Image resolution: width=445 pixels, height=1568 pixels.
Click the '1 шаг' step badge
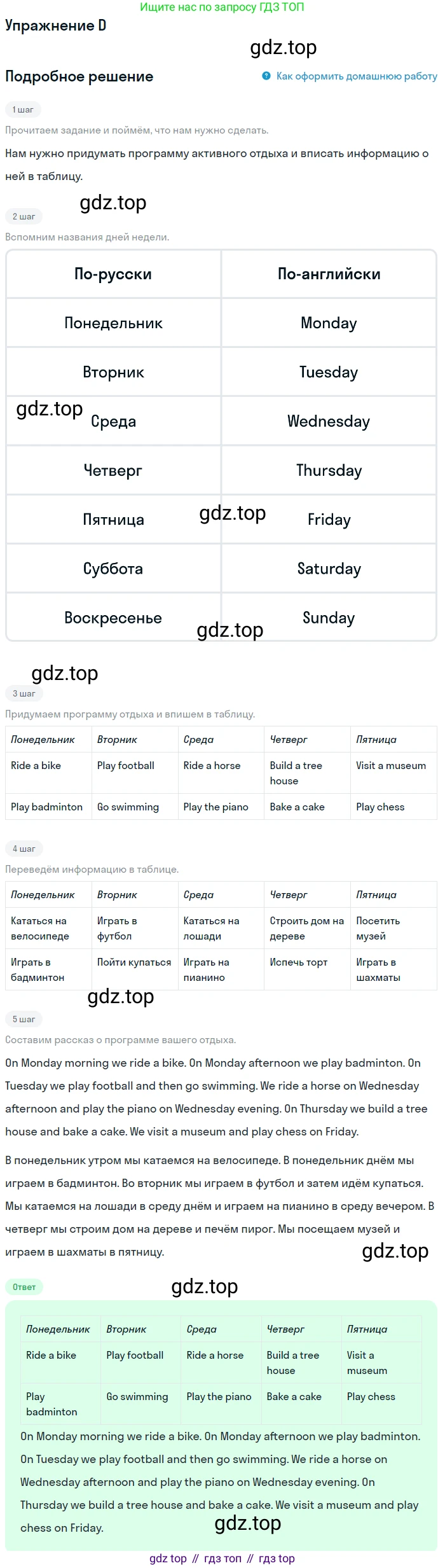23,109
